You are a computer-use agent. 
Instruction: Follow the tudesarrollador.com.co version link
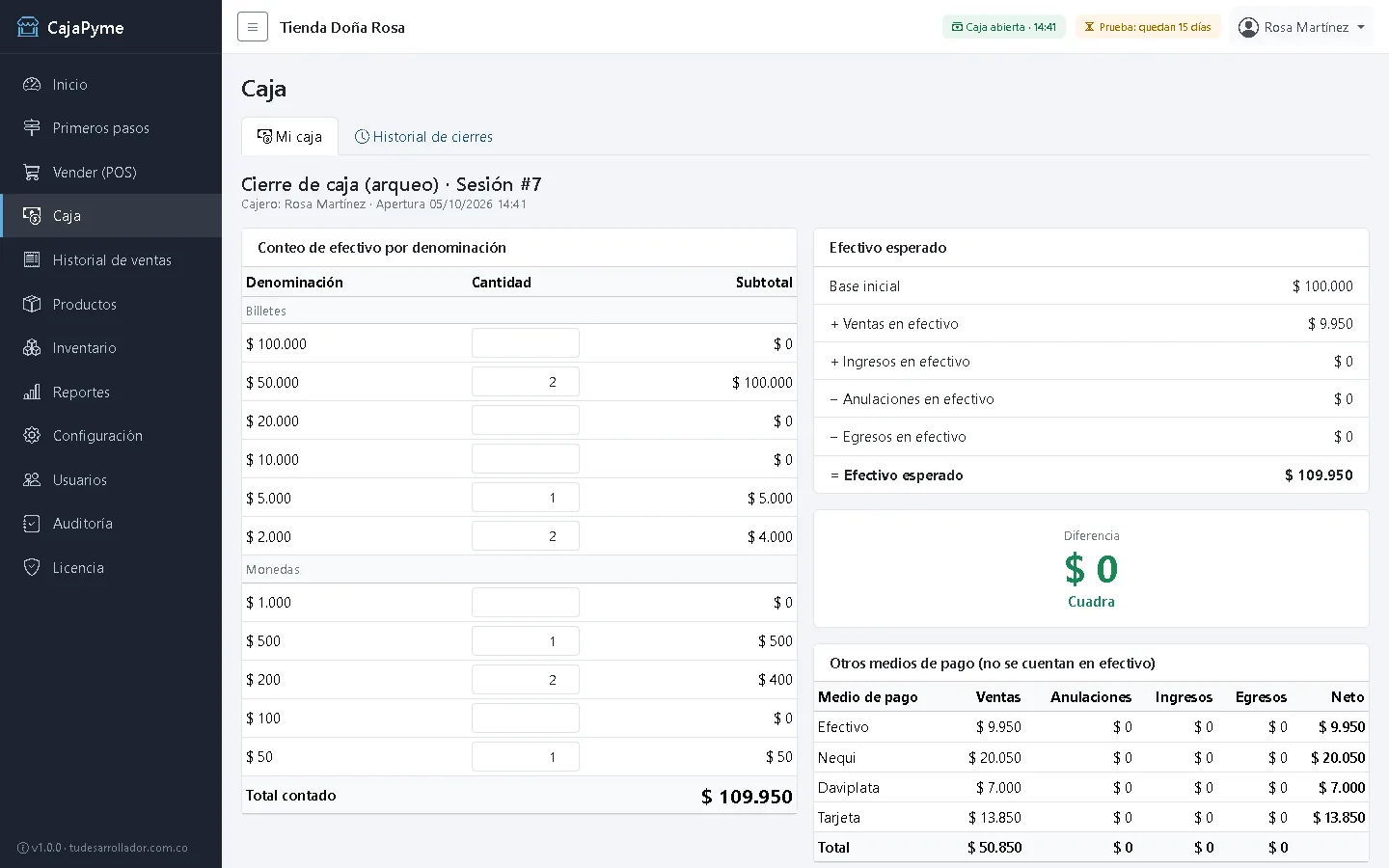pyautogui.click(x=128, y=848)
